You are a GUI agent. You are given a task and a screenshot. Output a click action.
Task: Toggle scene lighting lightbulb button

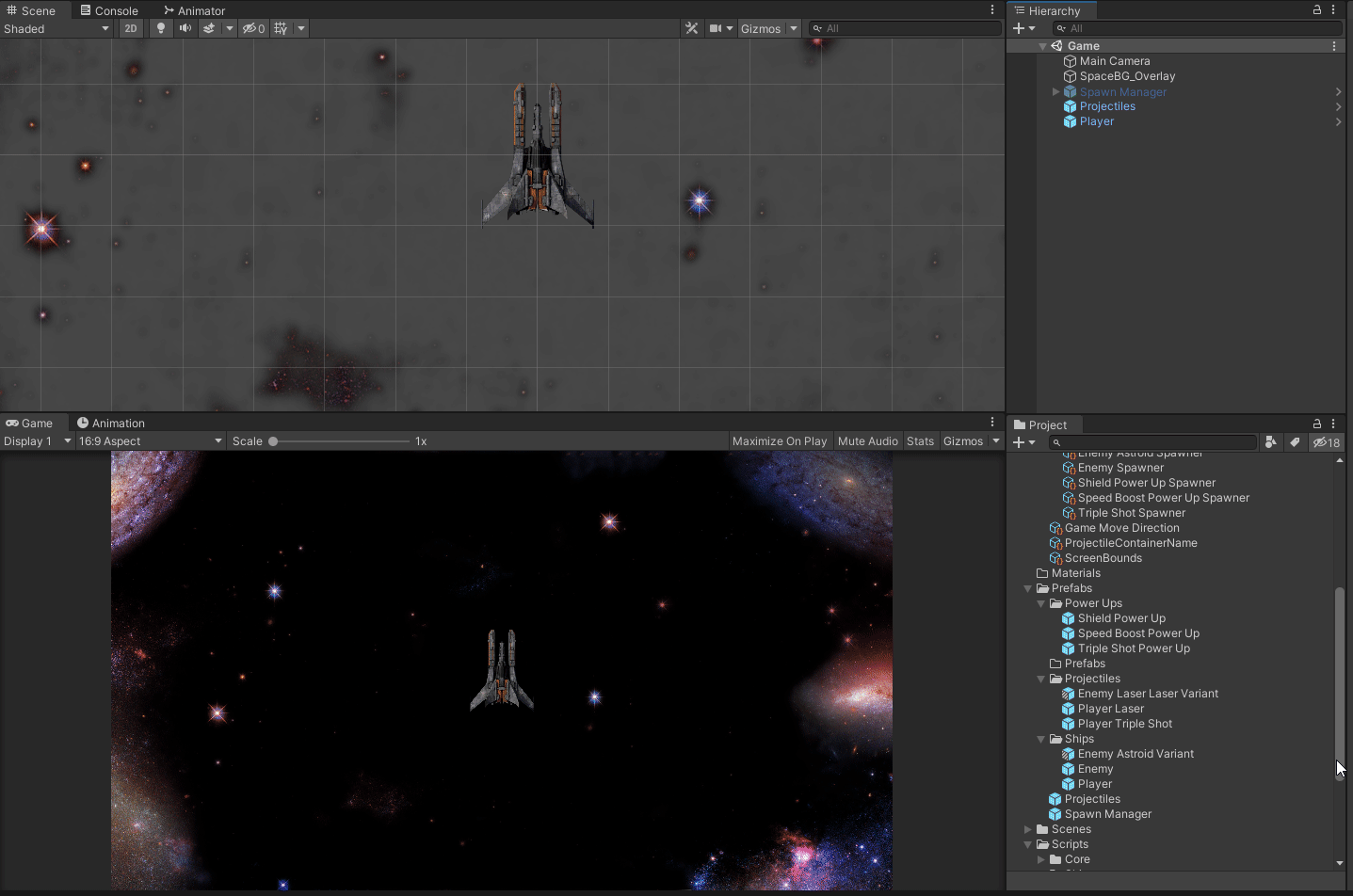161,28
